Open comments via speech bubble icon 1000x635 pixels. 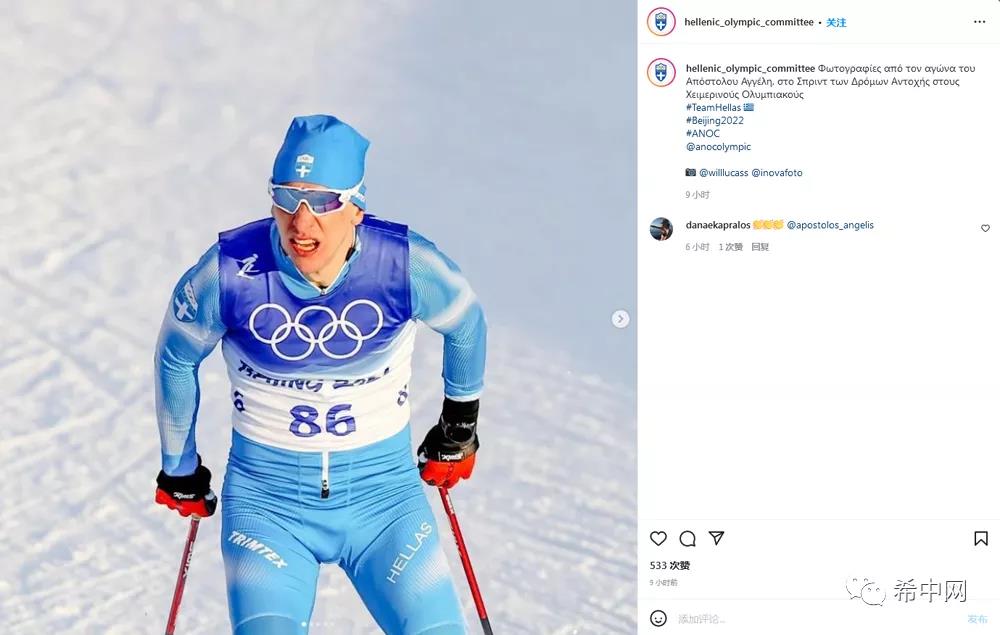click(x=687, y=539)
